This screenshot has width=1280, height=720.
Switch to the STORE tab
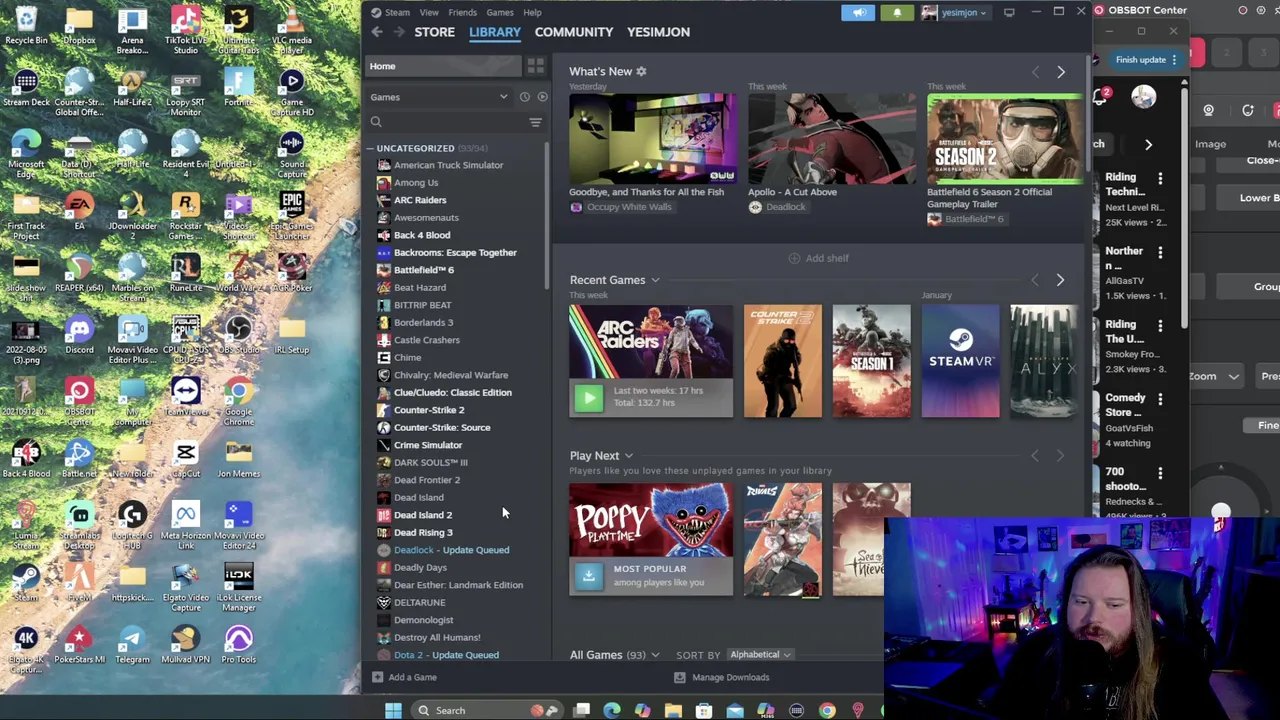point(434,32)
